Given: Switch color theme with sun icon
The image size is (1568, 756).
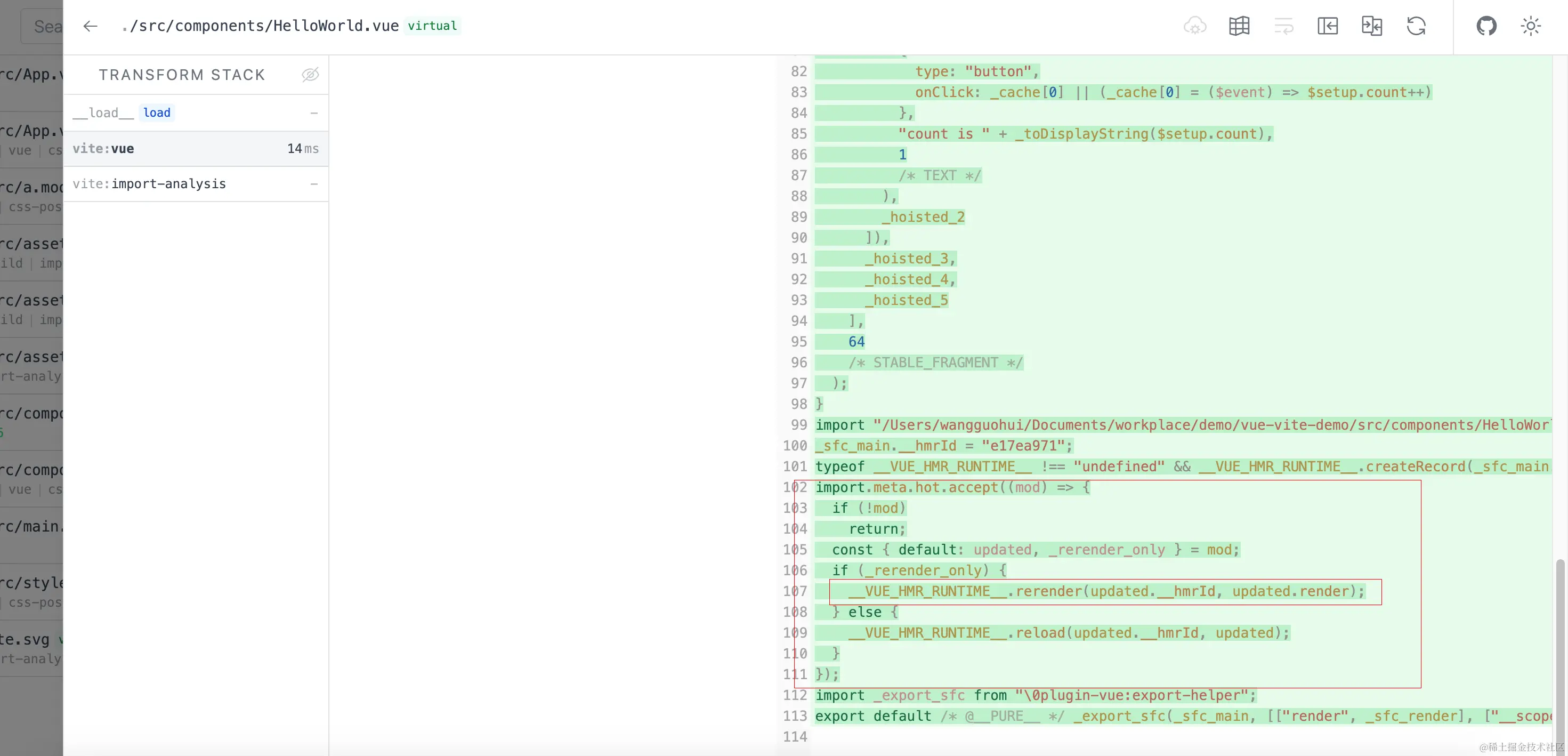Looking at the screenshot, I should click(1530, 26).
